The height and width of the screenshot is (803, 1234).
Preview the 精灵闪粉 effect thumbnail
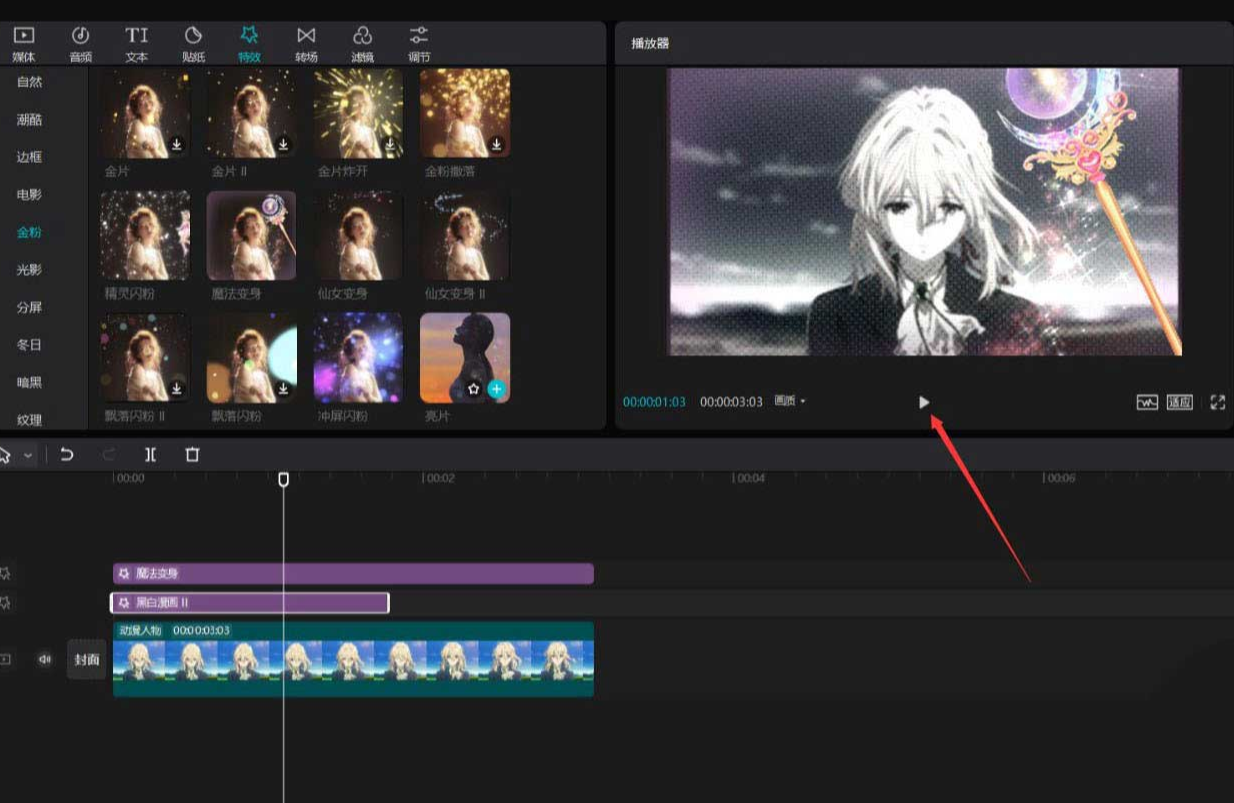pos(145,236)
